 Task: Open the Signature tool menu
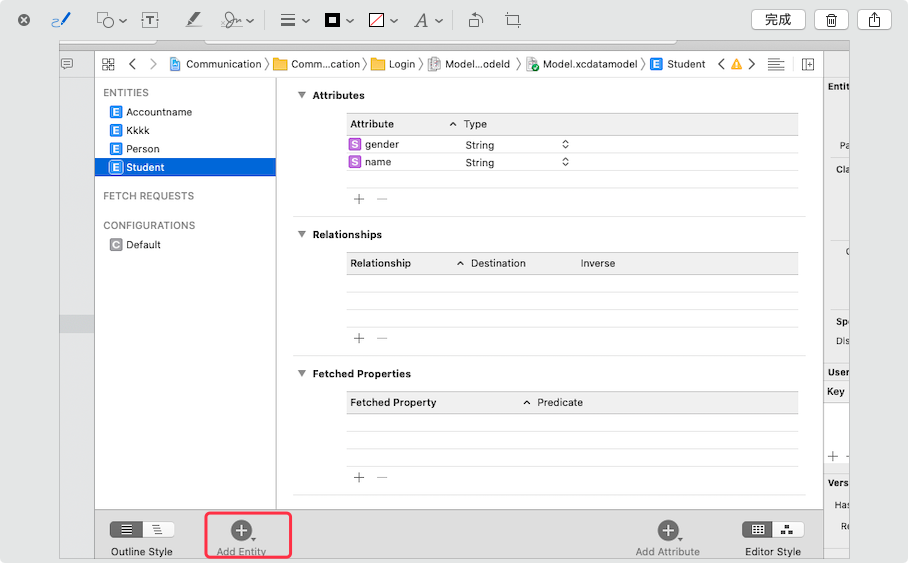click(x=237, y=20)
